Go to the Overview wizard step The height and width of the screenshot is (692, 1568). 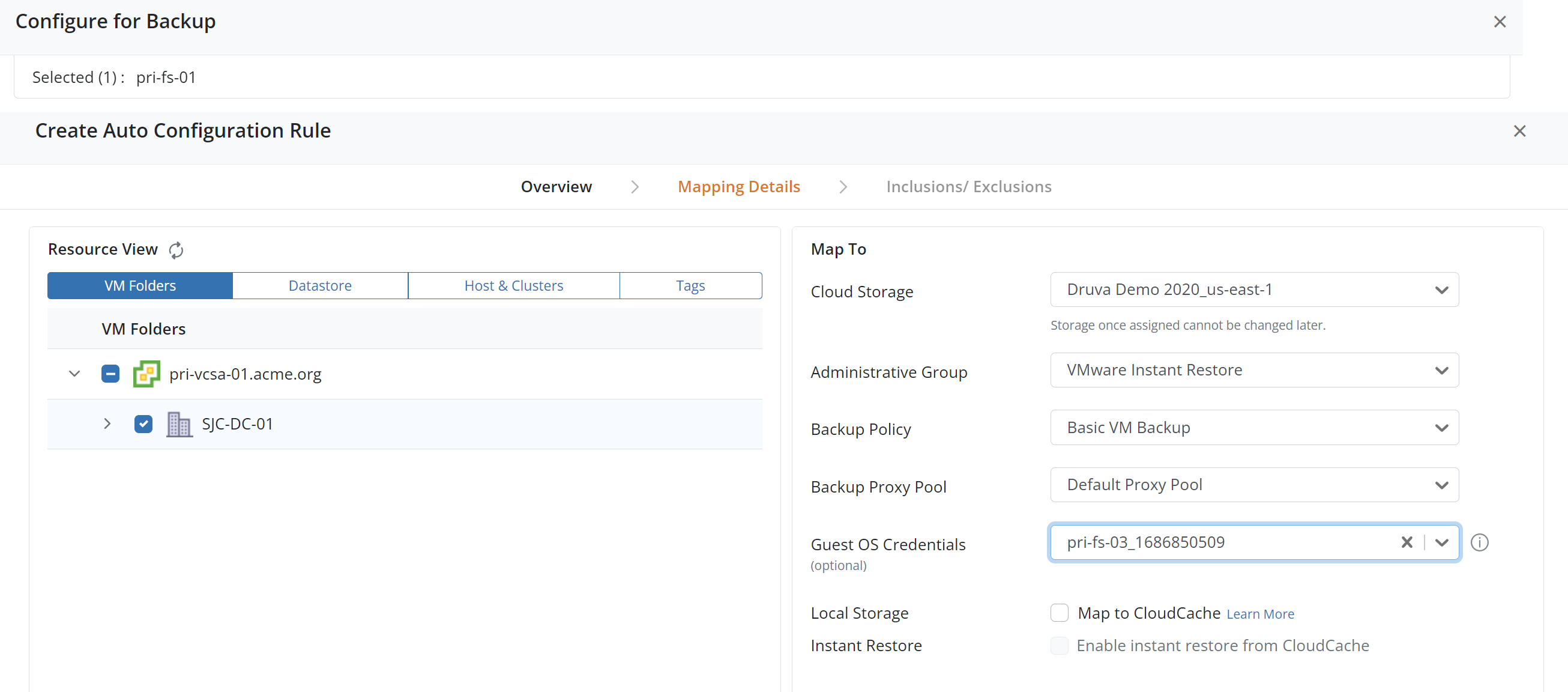pyautogui.click(x=556, y=186)
